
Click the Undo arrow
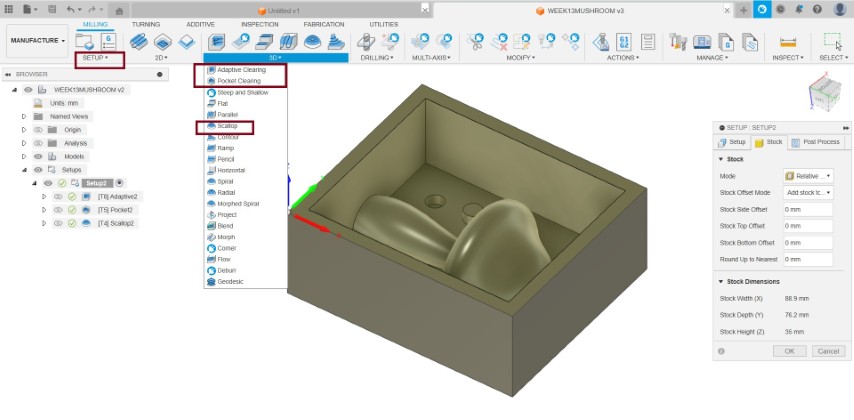pos(70,9)
